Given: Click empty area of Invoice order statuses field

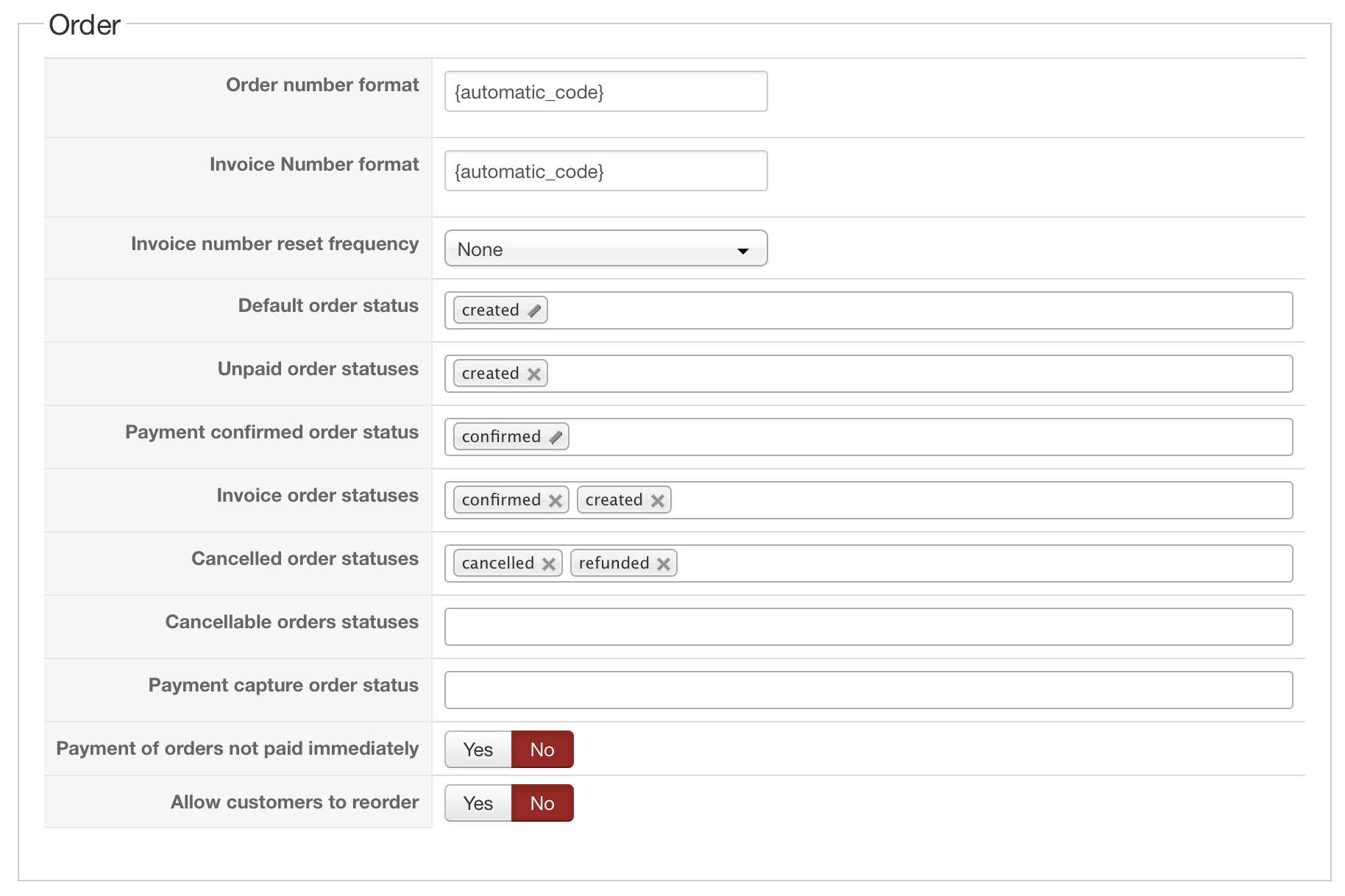Looking at the screenshot, I should pos(979,500).
